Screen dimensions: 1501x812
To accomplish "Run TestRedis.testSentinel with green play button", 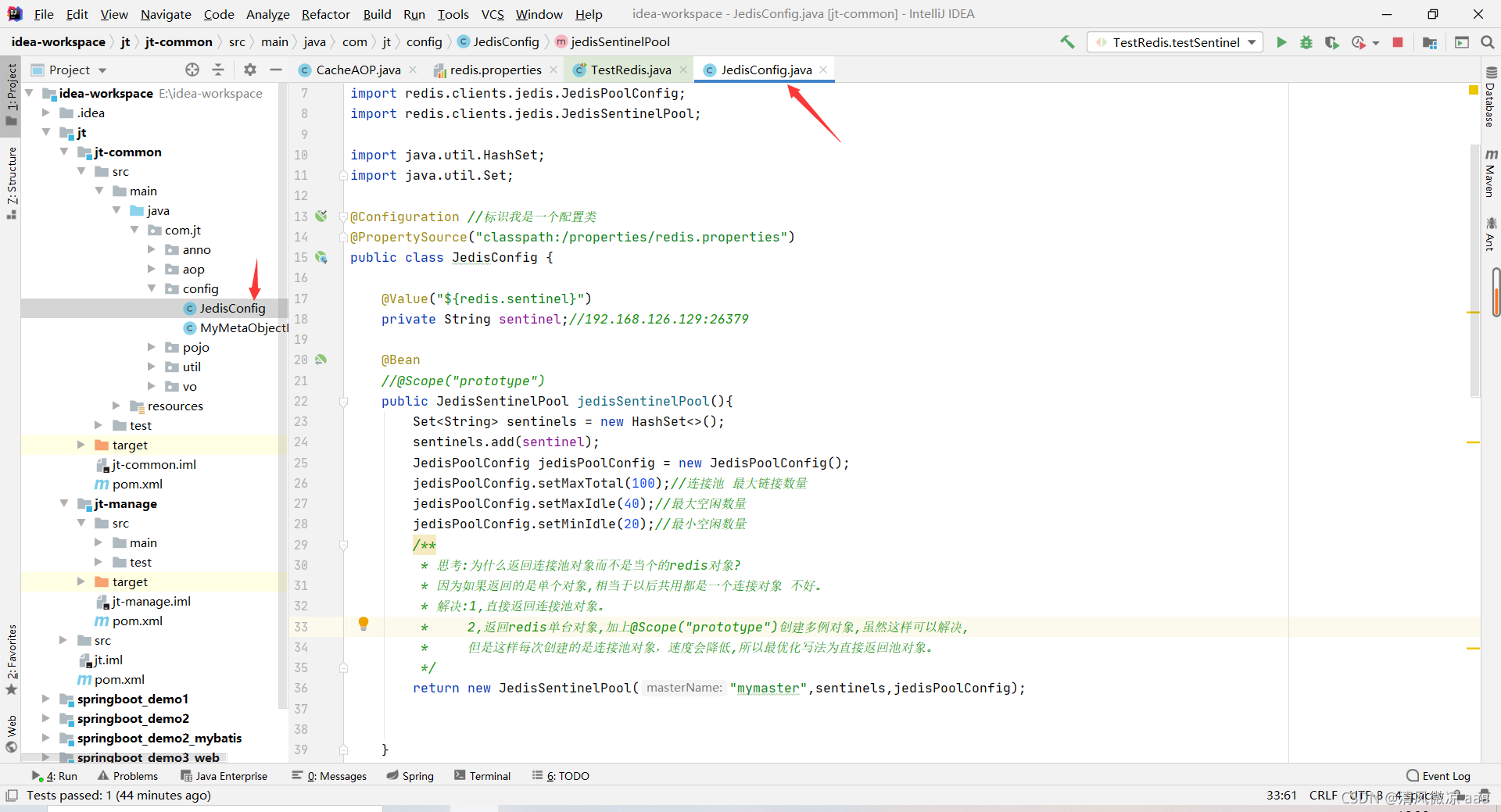I will [1281, 42].
